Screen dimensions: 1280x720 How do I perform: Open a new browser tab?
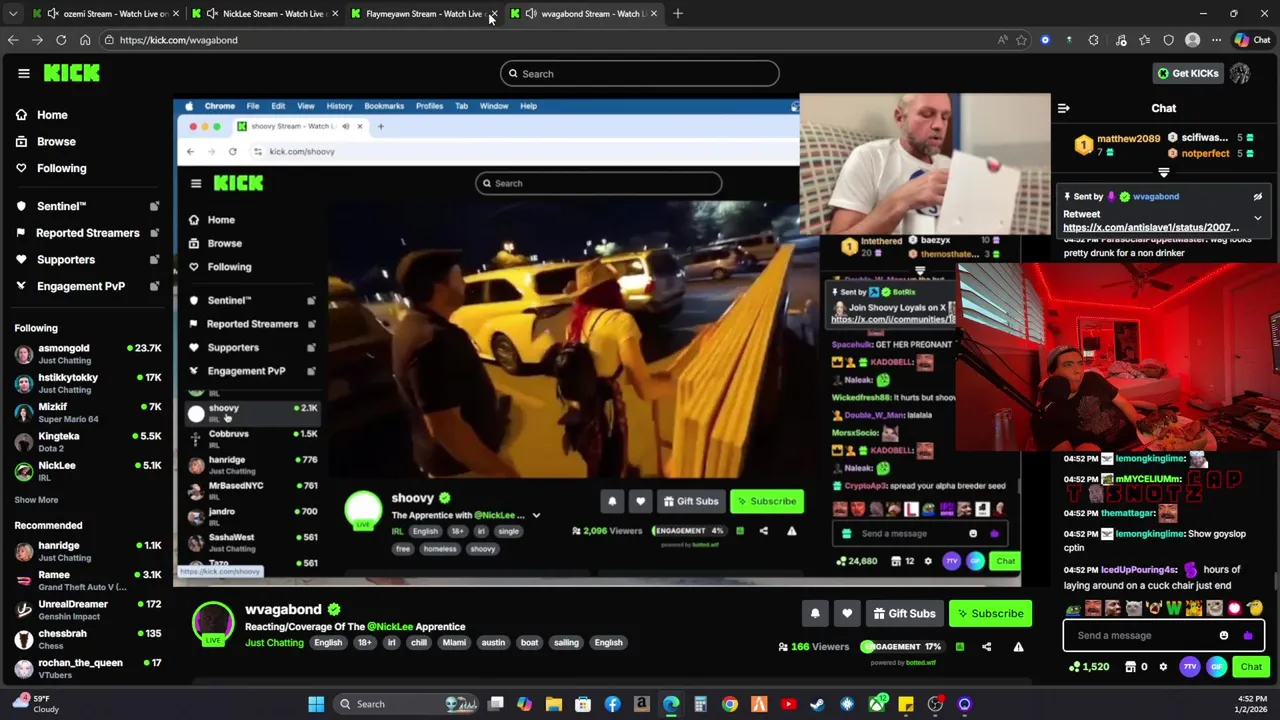point(678,14)
